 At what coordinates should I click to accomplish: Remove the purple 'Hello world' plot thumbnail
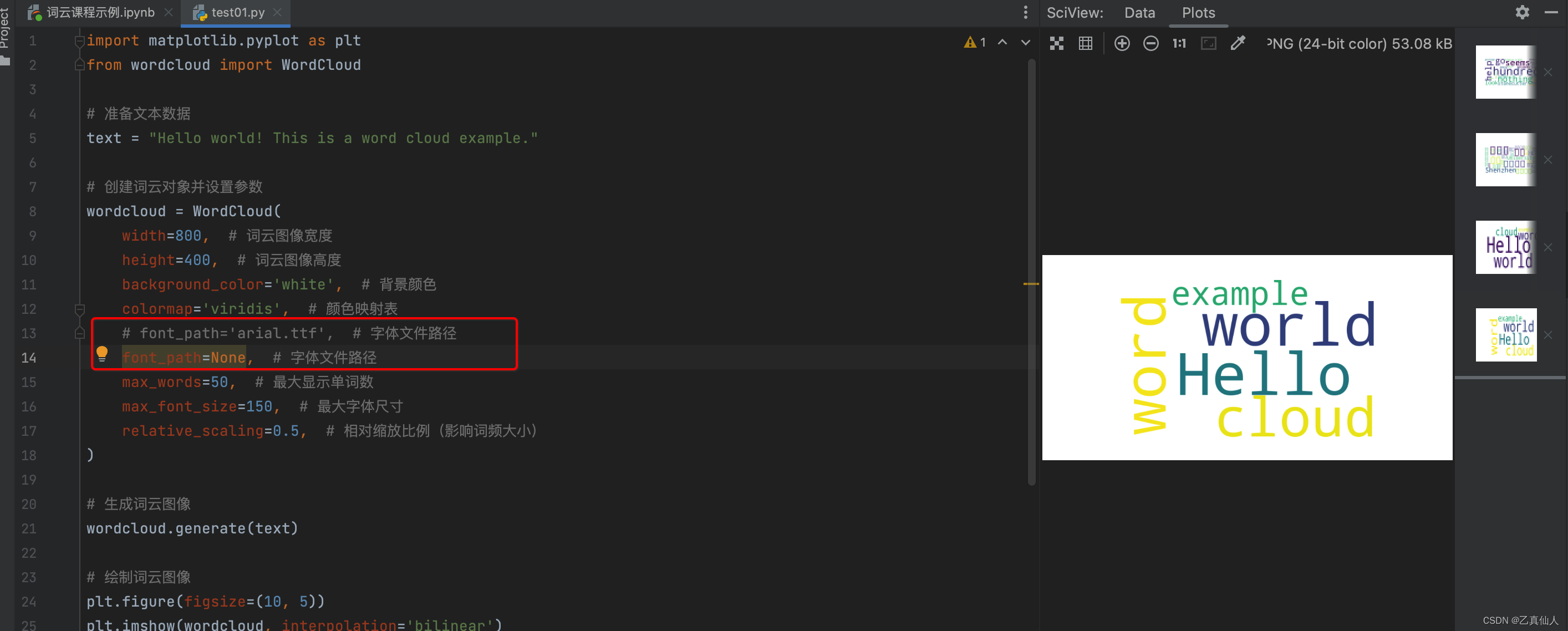[1548, 247]
